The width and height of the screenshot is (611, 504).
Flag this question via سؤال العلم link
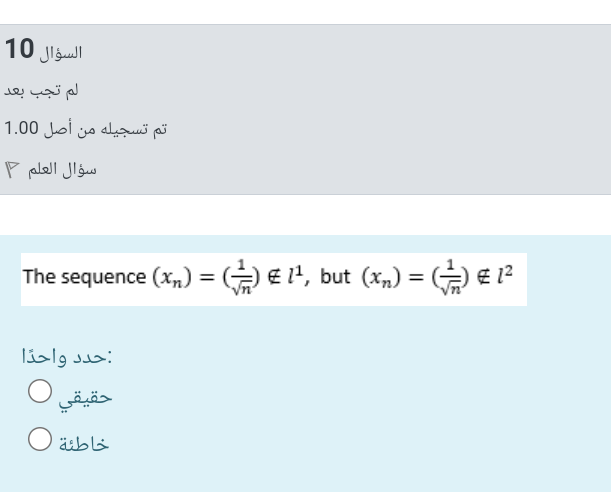pos(62,170)
